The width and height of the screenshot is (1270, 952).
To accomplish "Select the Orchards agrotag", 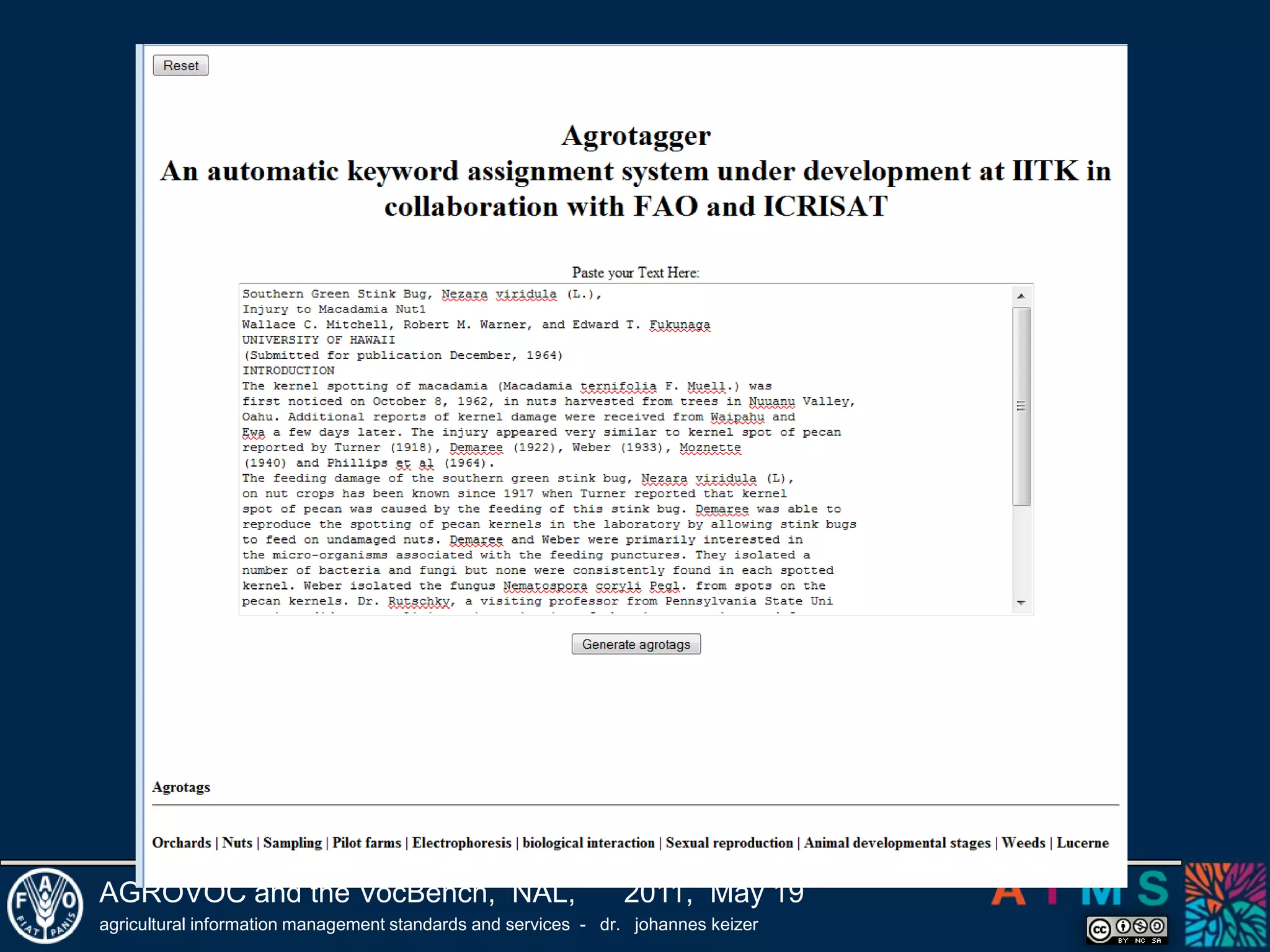I will click(181, 843).
